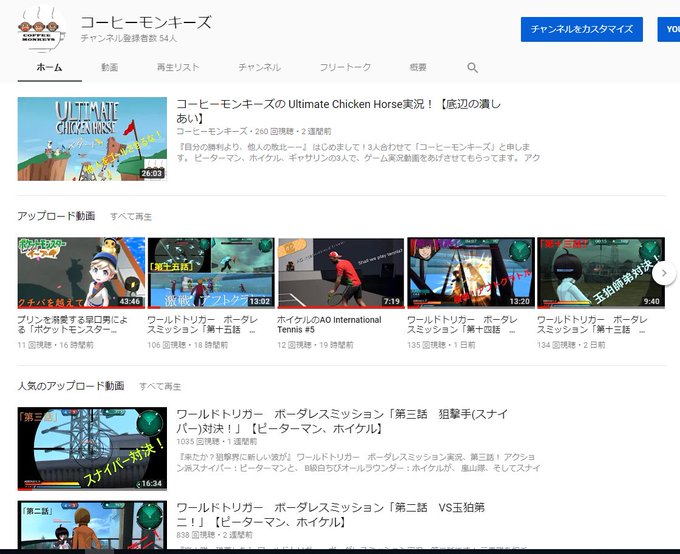Open channel search magnifier icon
The width and height of the screenshot is (680, 554).
point(472,68)
